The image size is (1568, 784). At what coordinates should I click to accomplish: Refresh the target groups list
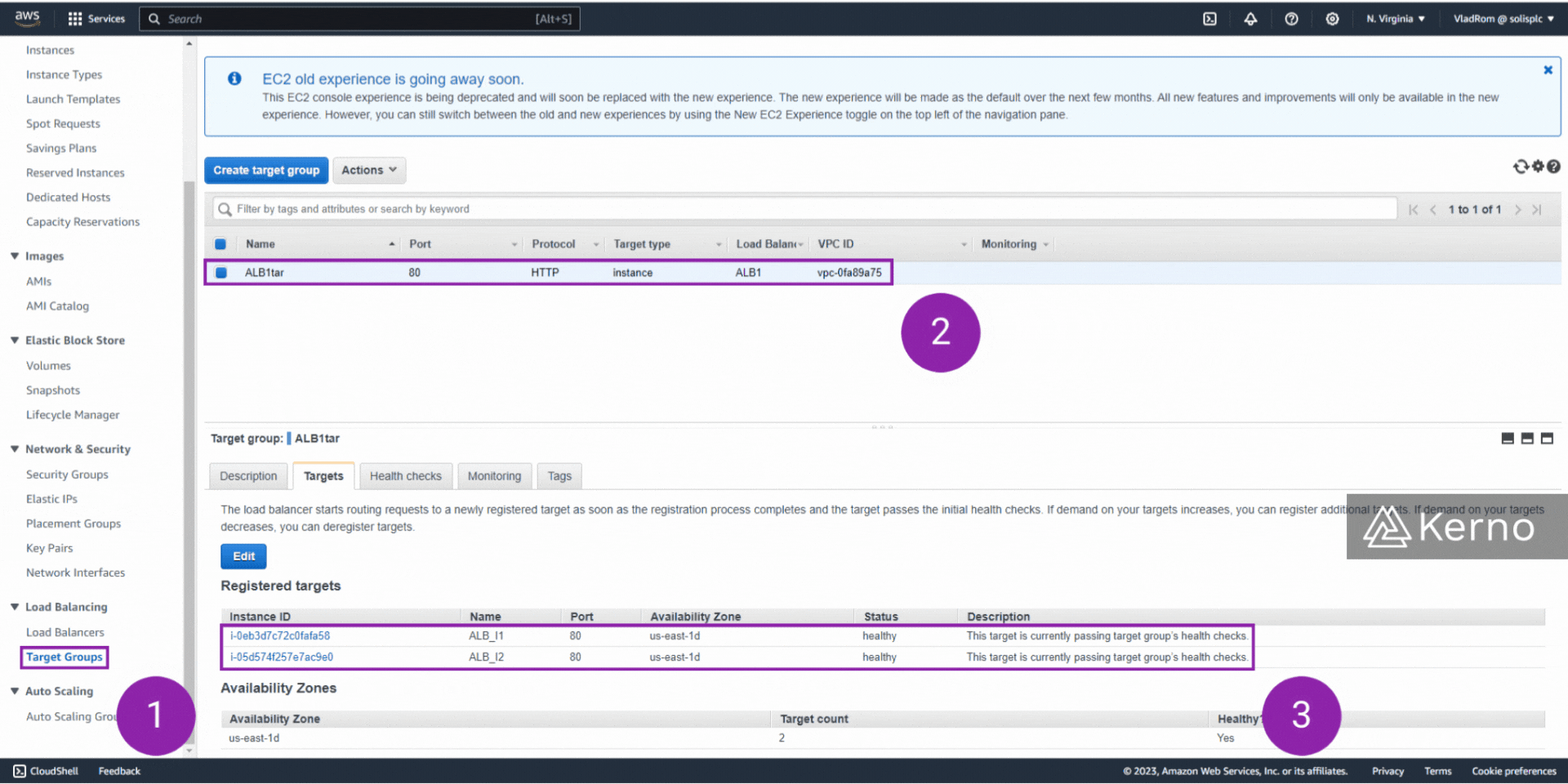pyautogui.click(x=1520, y=167)
